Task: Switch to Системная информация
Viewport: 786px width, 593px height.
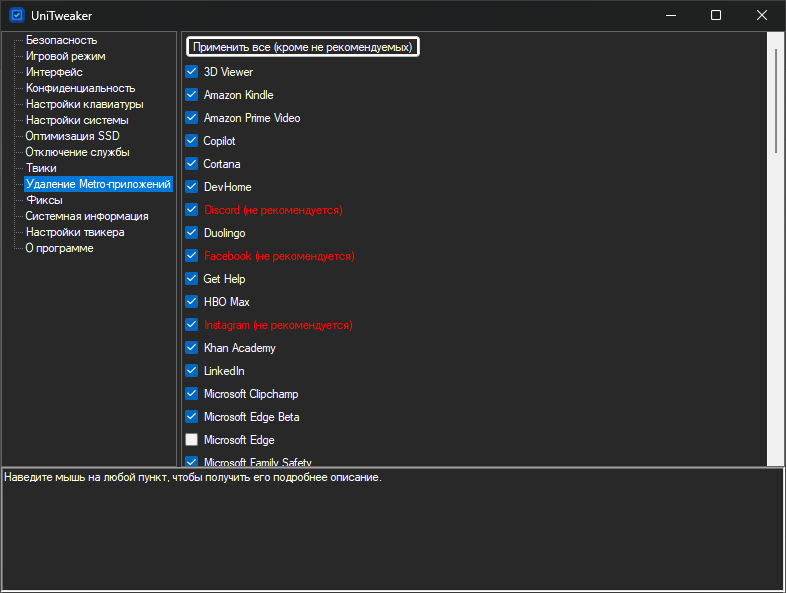Action: (x=86, y=216)
